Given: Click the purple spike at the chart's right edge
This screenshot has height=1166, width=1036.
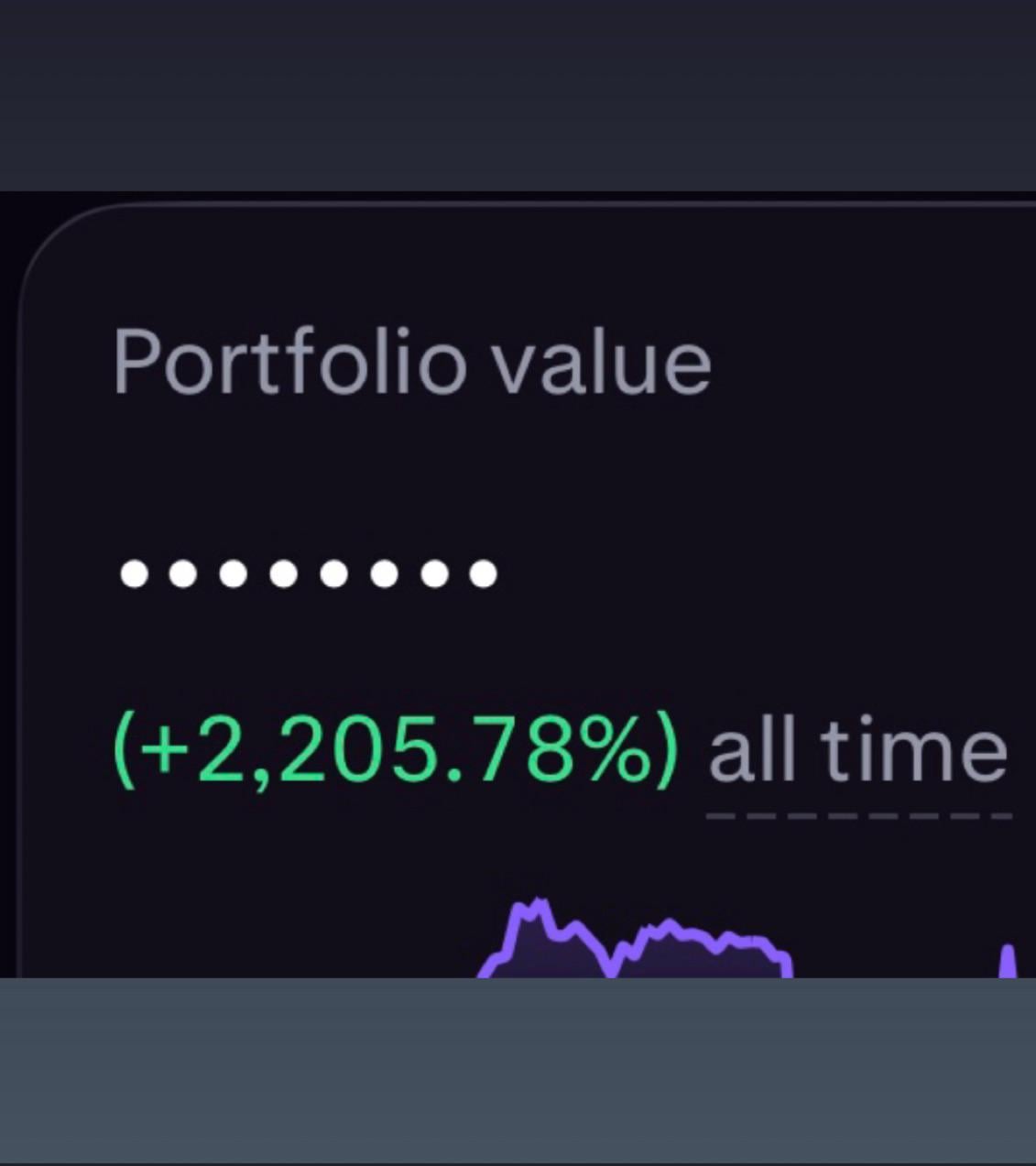Looking at the screenshot, I should tap(1008, 960).
